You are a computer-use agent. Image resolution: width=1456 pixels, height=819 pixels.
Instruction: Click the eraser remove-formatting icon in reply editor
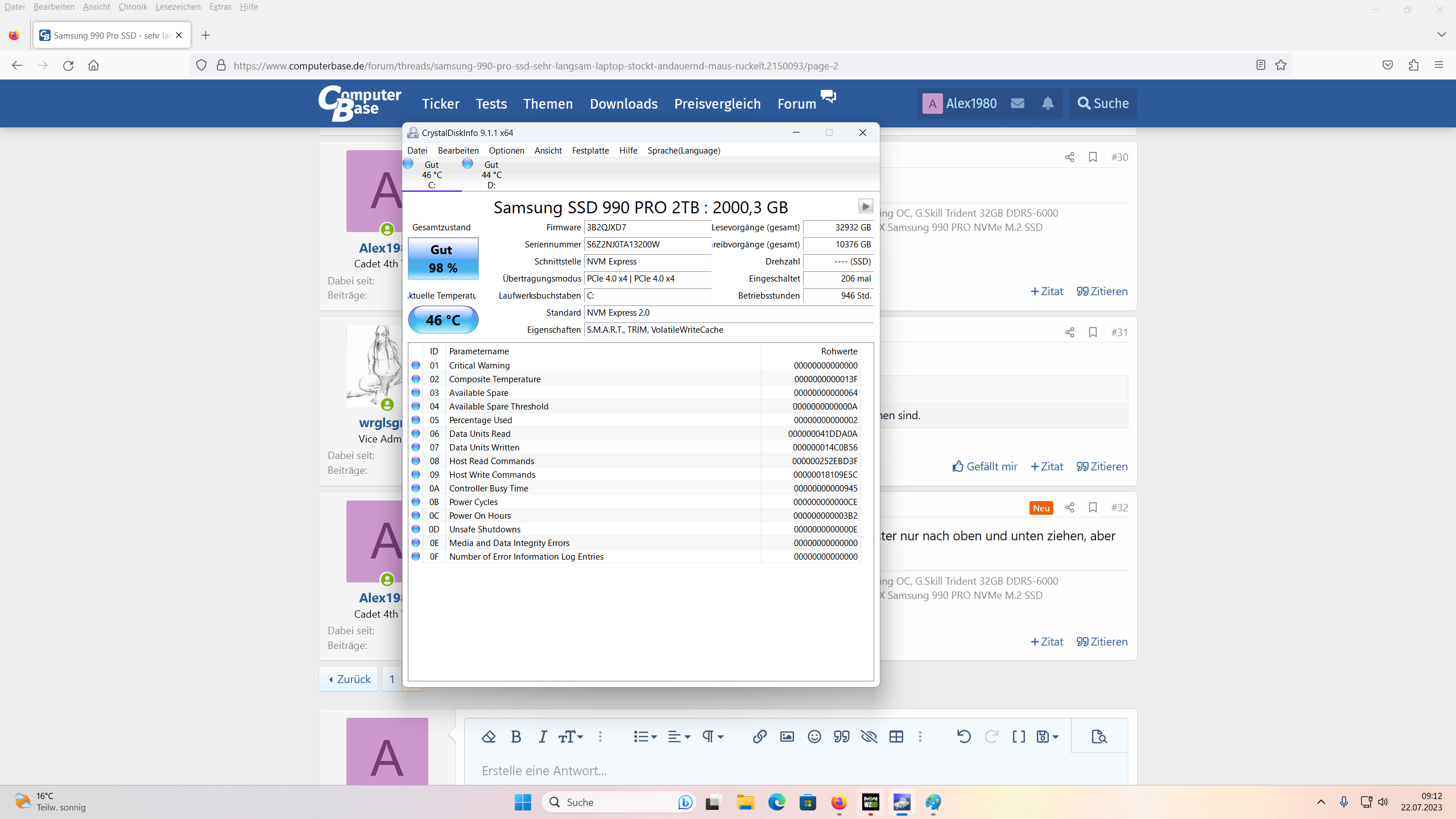coord(489,737)
